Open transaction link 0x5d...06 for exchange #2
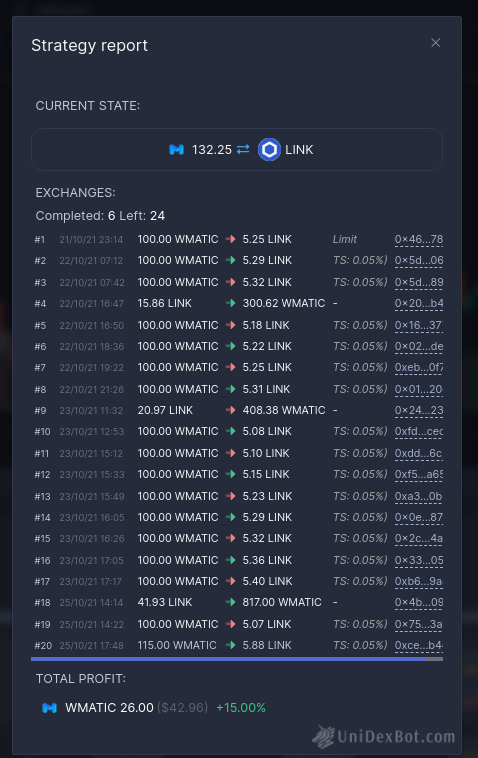 click(x=419, y=261)
